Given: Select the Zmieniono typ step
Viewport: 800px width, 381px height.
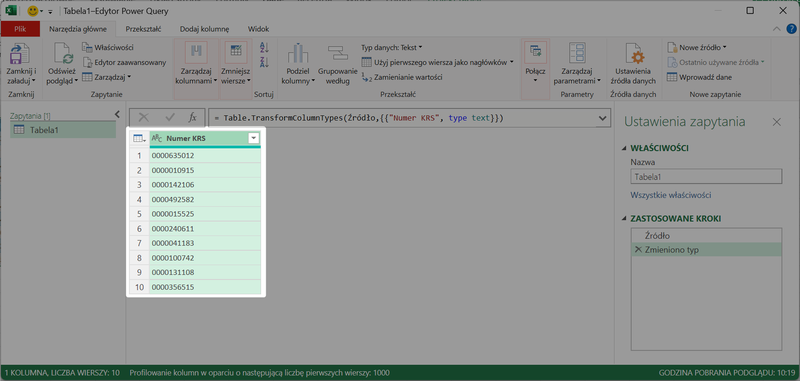Looking at the screenshot, I should tap(706, 250).
